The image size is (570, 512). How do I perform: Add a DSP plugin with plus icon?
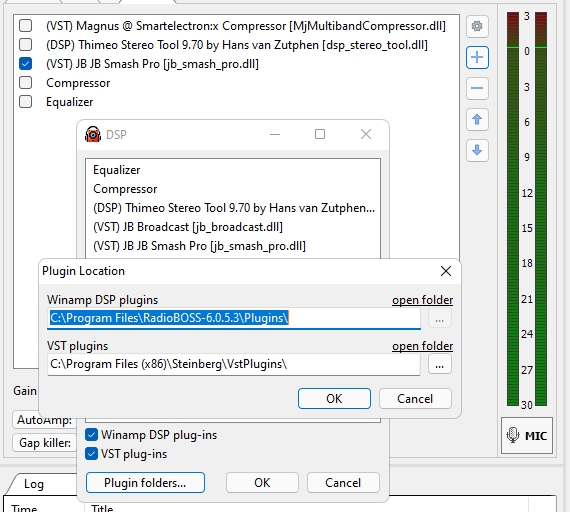click(477, 57)
